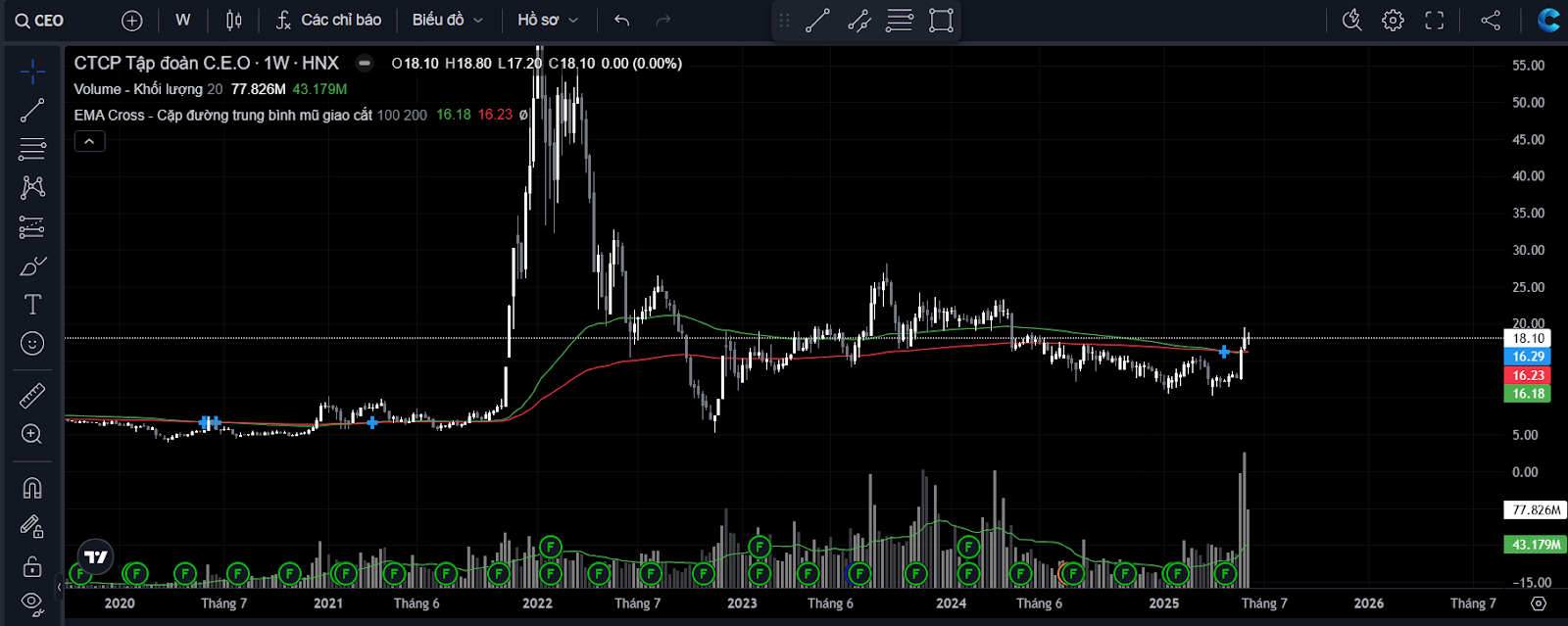Click the circular minus button beside HNX
Screen dimensions: 1568x626
pyautogui.click(x=364, y=63)
